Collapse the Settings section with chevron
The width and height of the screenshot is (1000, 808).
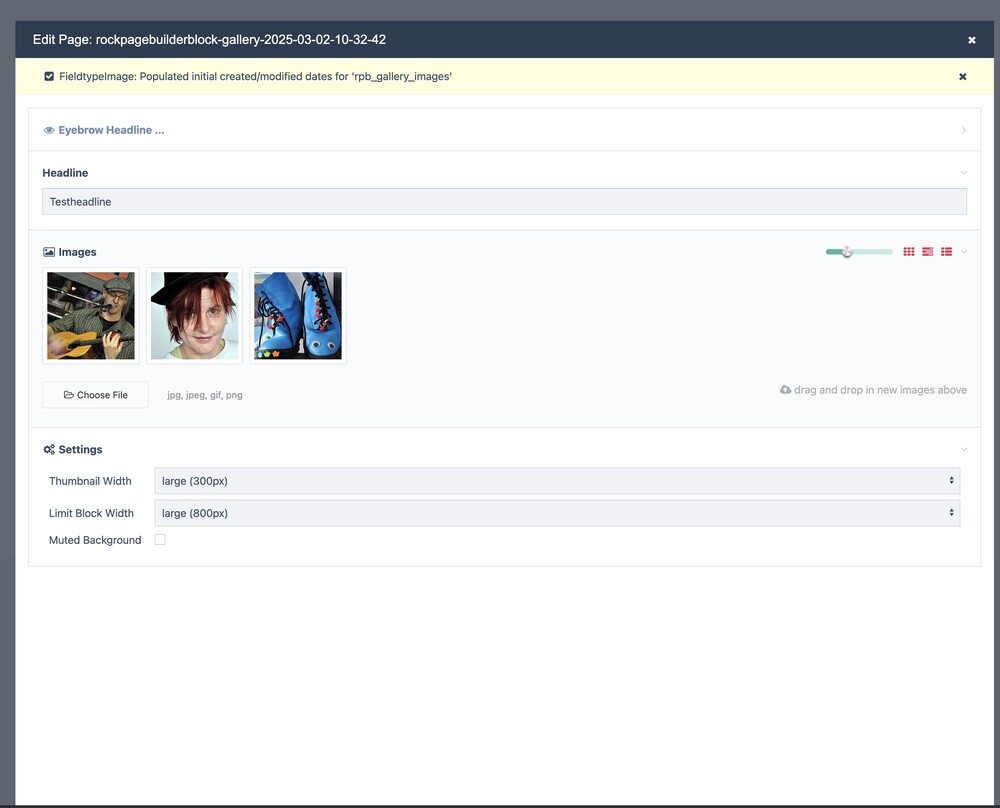pyautogui.click(x=963, y=450)
